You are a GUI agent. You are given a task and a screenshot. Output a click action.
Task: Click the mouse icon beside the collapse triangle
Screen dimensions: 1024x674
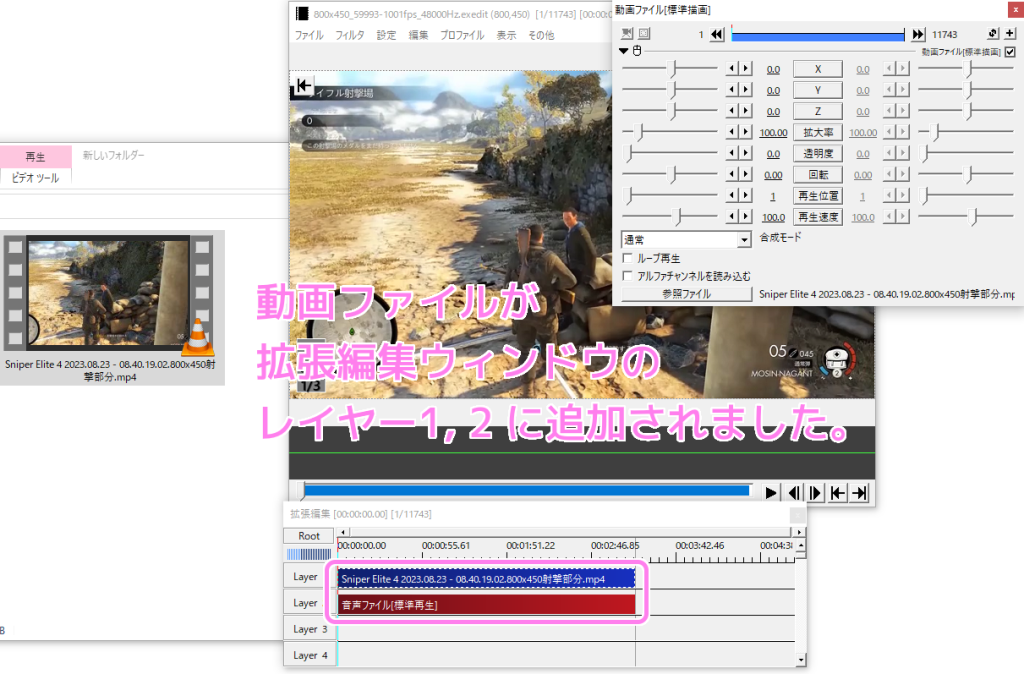pos(637,51)
